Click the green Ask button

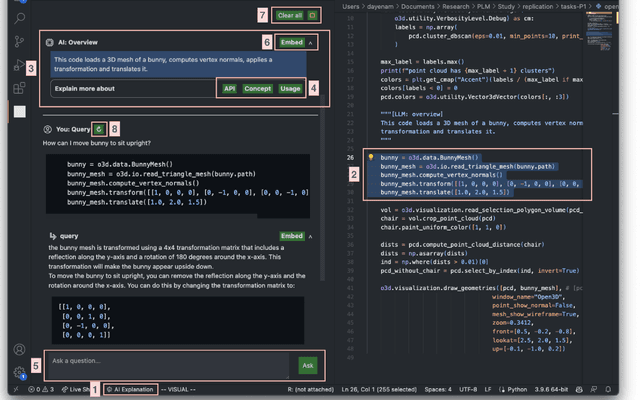tap(307, 365)
